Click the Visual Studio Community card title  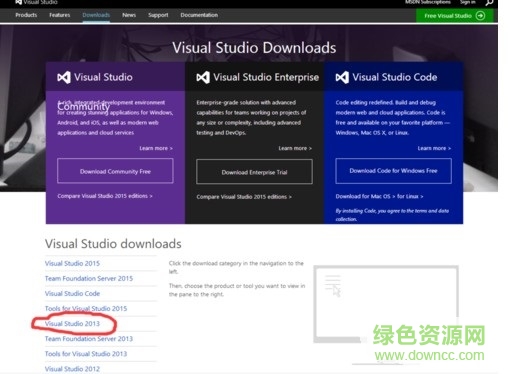point(103,77)
